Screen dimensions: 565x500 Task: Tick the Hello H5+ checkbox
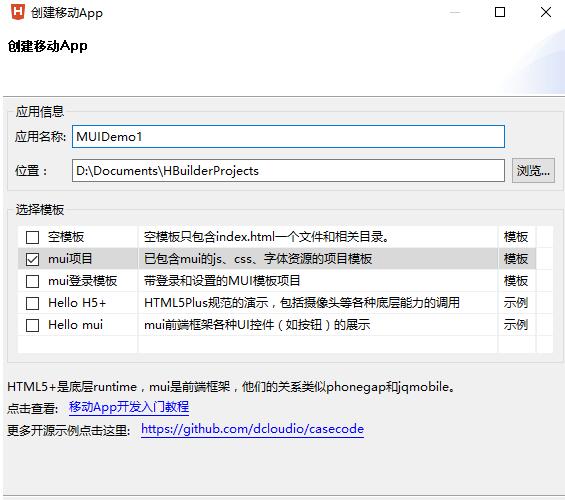[x=32, y=303]
